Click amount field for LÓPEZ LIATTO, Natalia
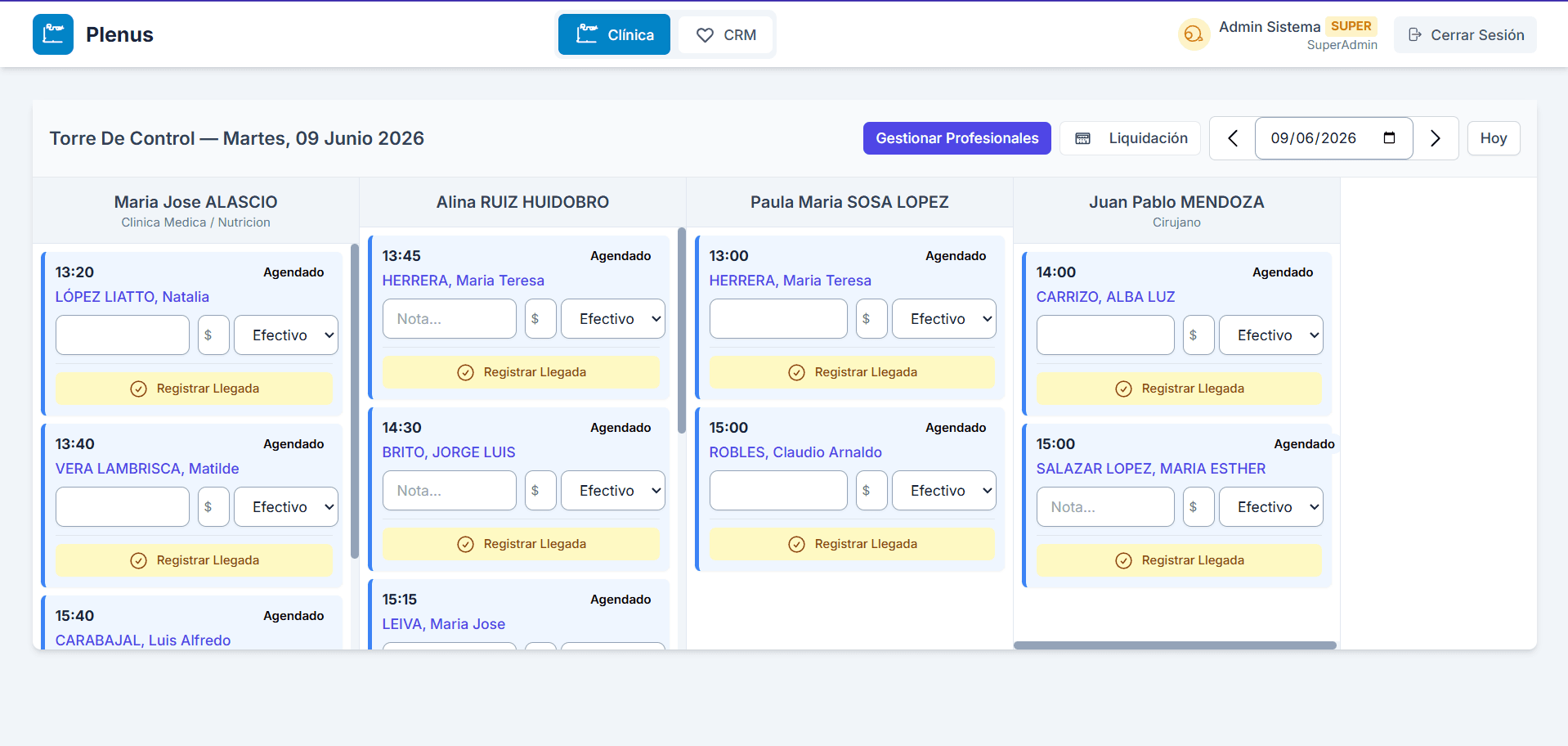Screen dimensions: 1568x746 pos(213,335)
